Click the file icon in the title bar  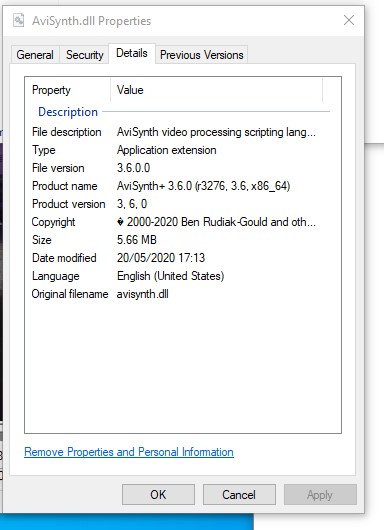coord(19,21)
